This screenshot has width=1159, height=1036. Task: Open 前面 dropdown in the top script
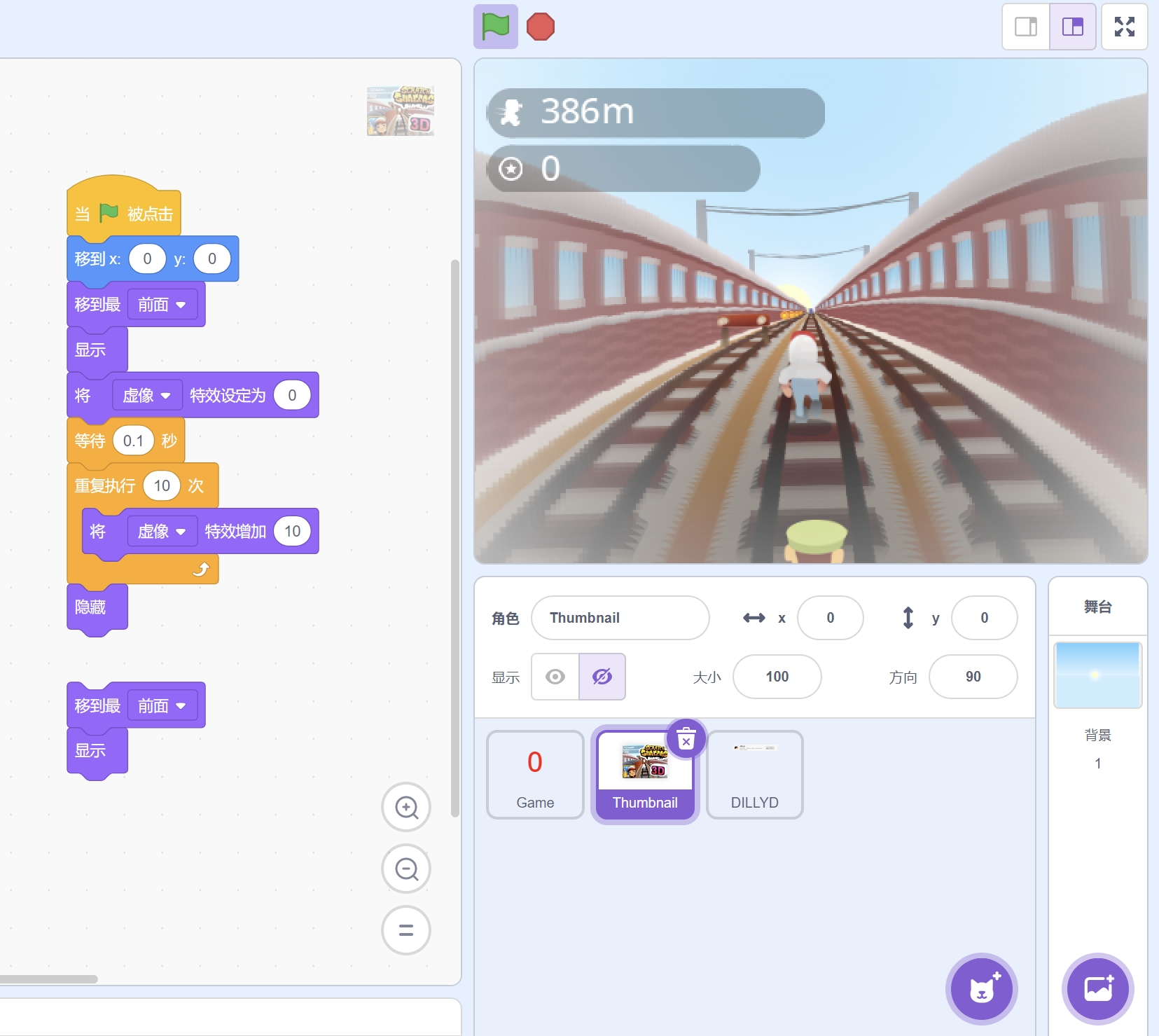pyautogui.click(x=162, y=305)
